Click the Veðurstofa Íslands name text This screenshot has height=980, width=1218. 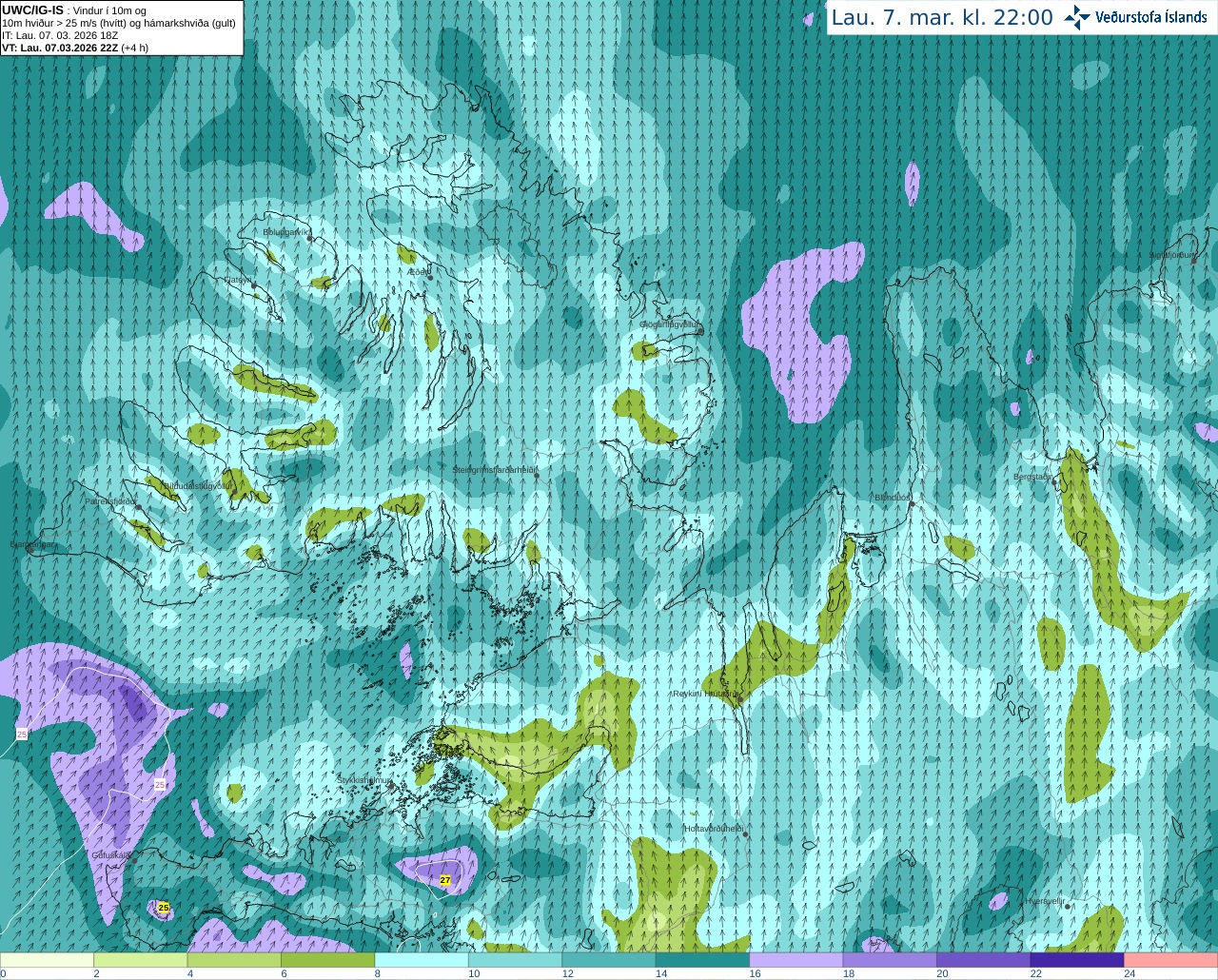tap(1151, 17)
